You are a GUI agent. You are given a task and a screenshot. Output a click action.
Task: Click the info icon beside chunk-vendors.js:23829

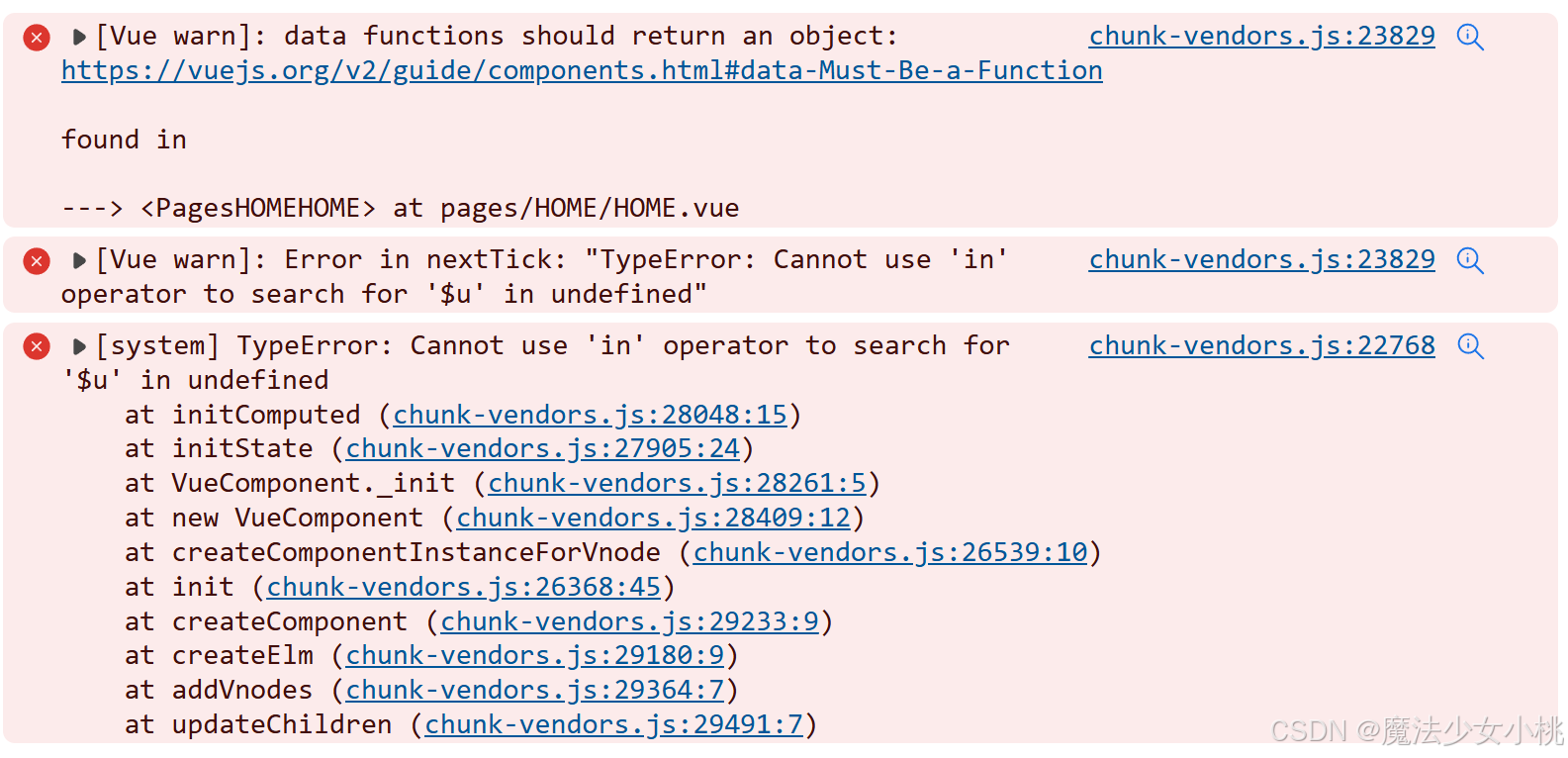coord(1470,37)
